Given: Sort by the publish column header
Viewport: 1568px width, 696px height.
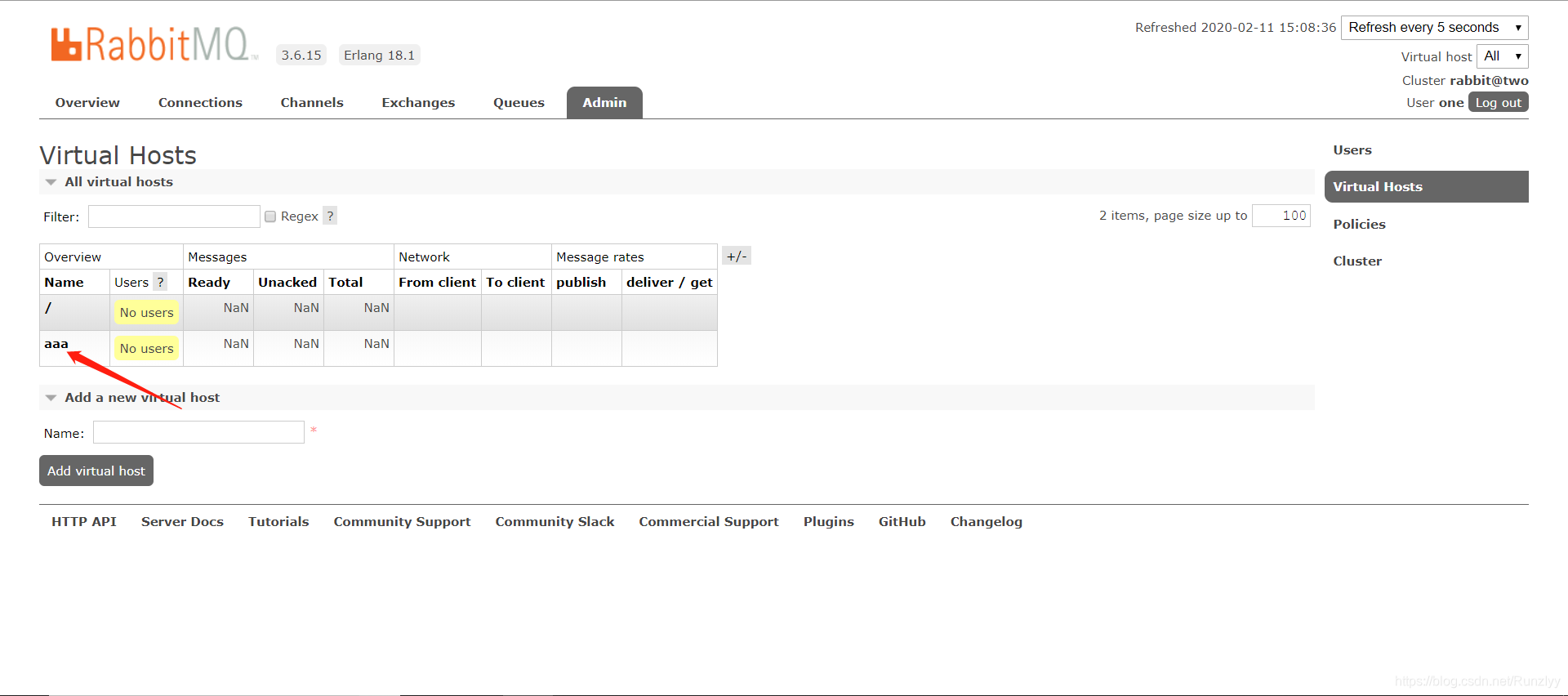Looking at the screenshot, I should 581,282.
